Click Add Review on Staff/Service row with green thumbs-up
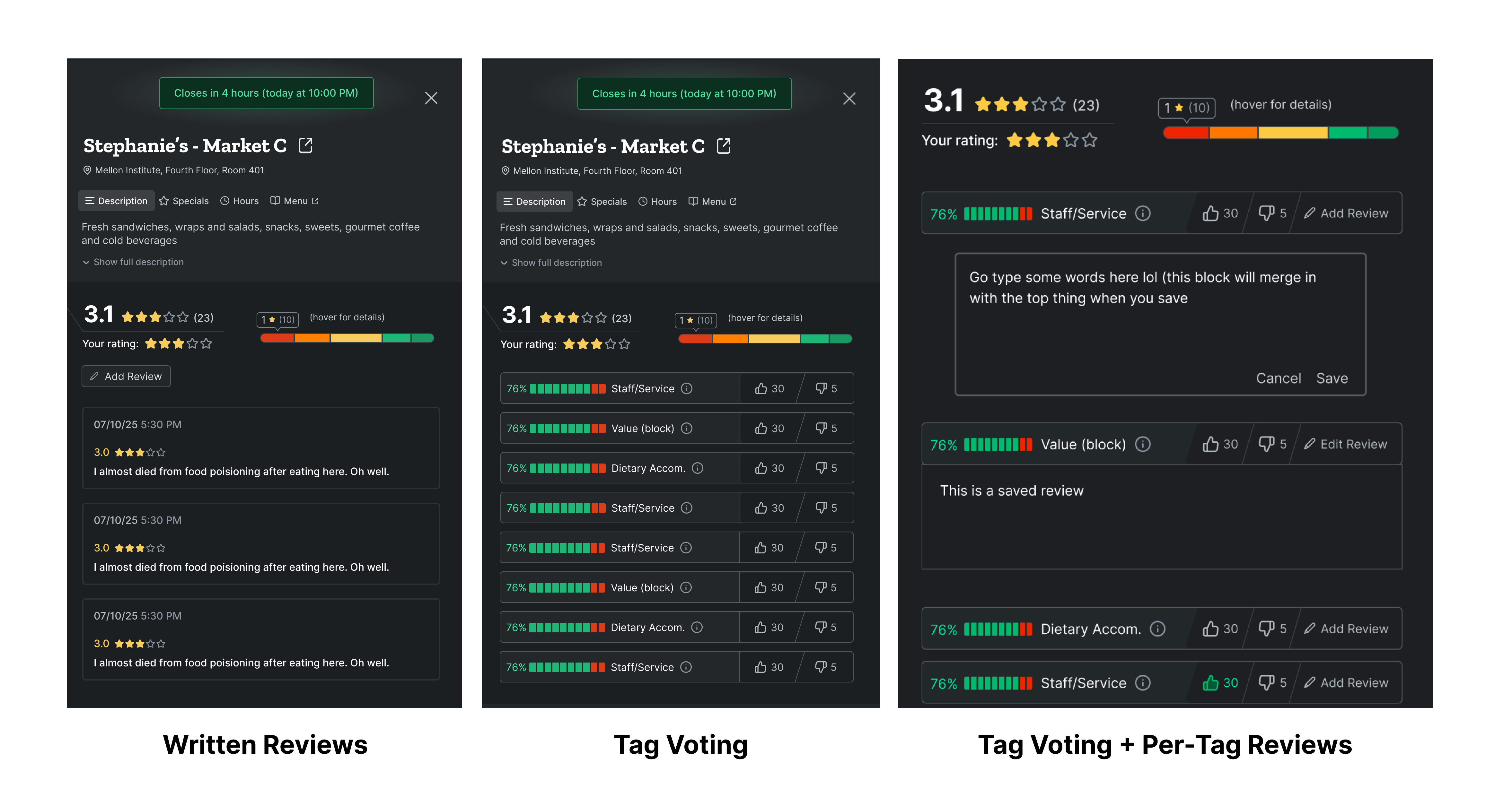 (1346, 683)
